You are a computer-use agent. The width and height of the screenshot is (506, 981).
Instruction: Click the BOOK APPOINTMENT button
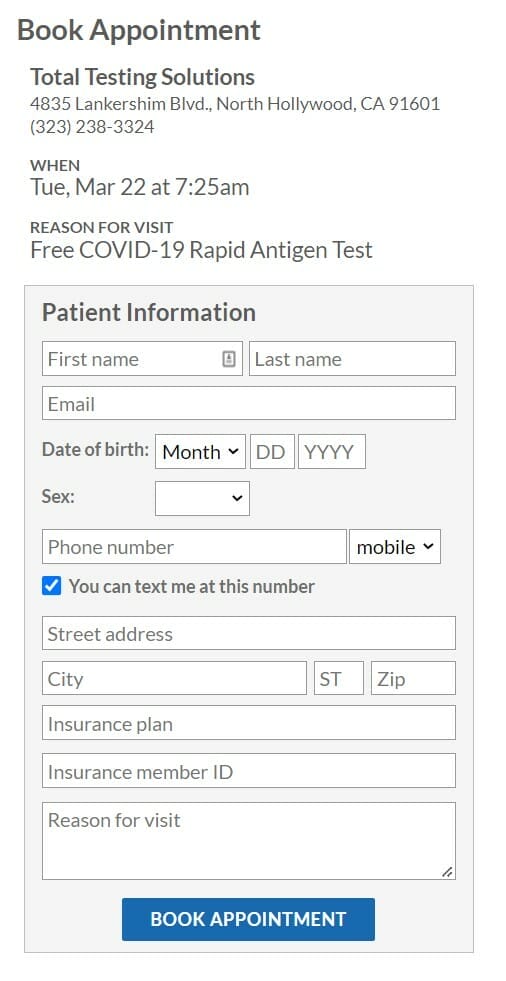[248, 919]
